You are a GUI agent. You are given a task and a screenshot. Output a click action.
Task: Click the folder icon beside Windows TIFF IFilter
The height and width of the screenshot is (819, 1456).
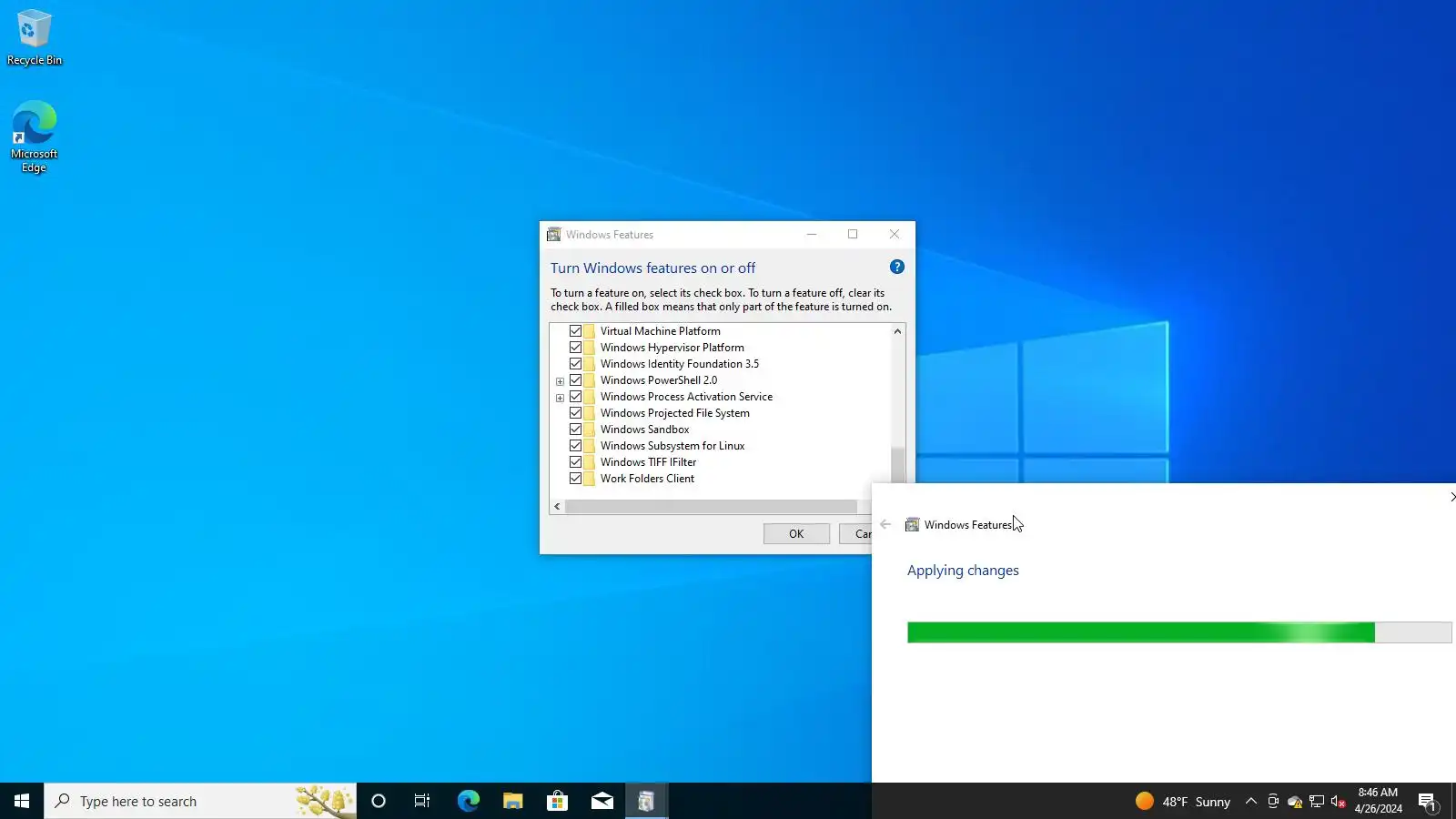(x=590, y=462)
